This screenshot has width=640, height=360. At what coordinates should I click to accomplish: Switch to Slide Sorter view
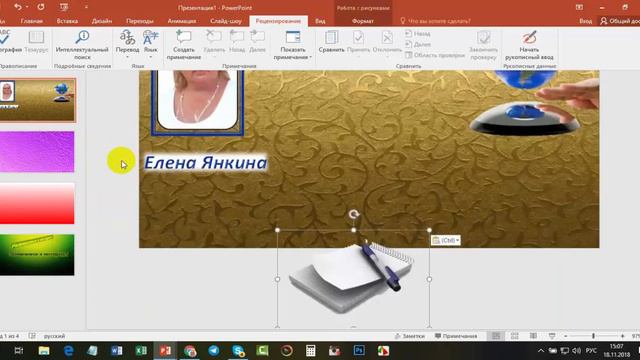[x=514, y=336]
